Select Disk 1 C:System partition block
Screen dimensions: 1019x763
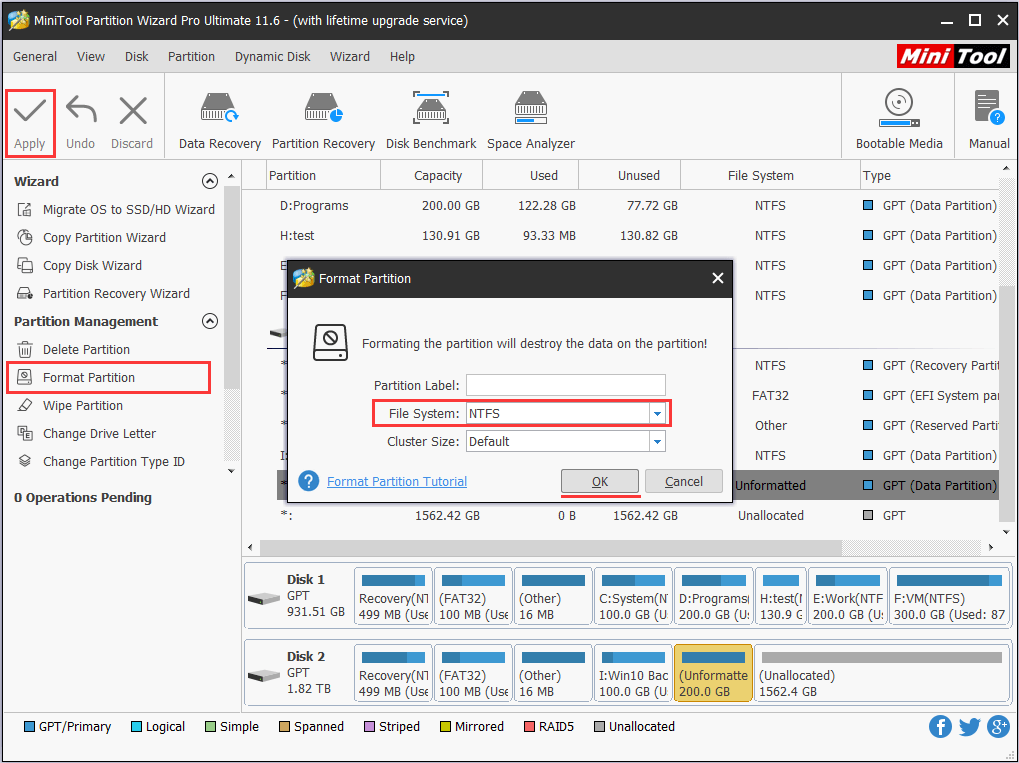point(633,596)
